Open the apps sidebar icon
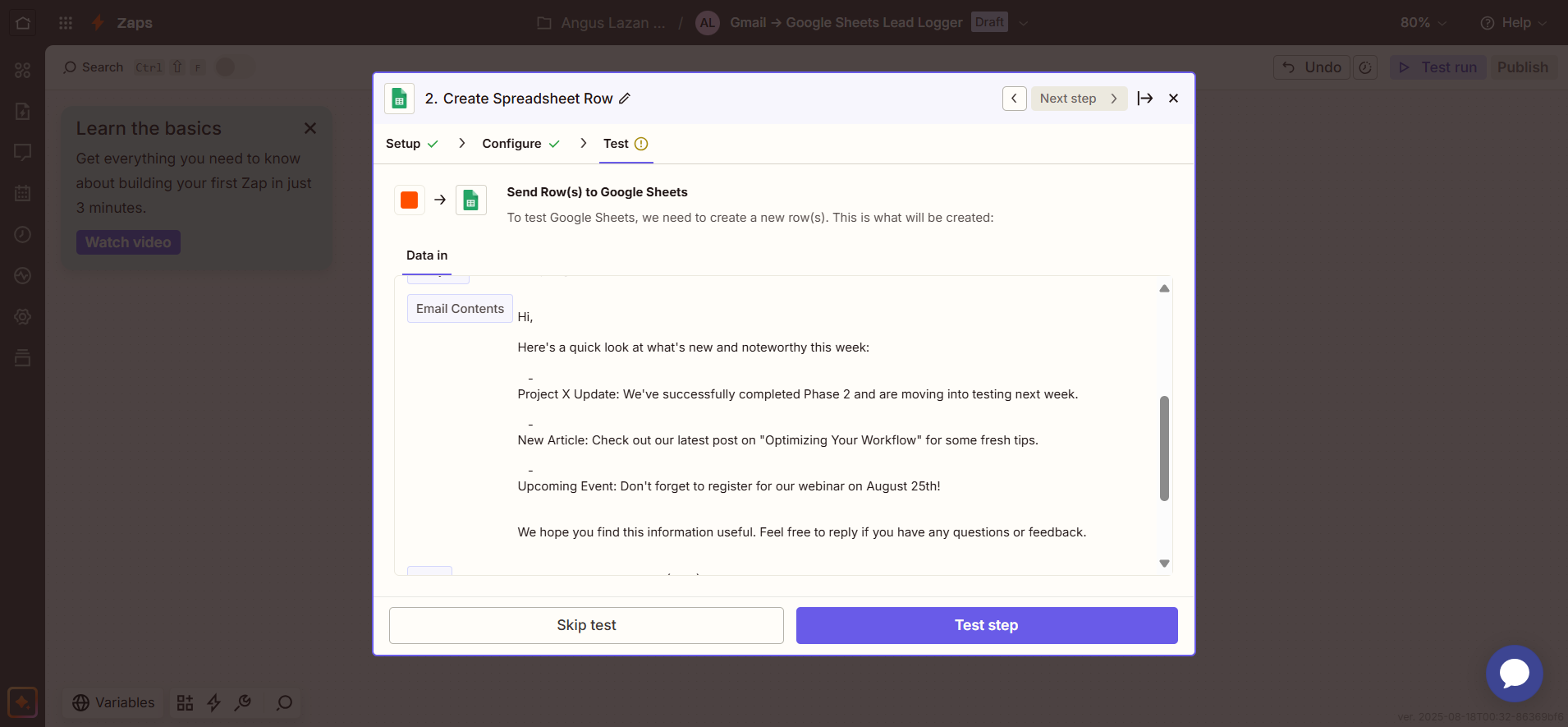Viewport: 1568px width, 727px height. 23,71
